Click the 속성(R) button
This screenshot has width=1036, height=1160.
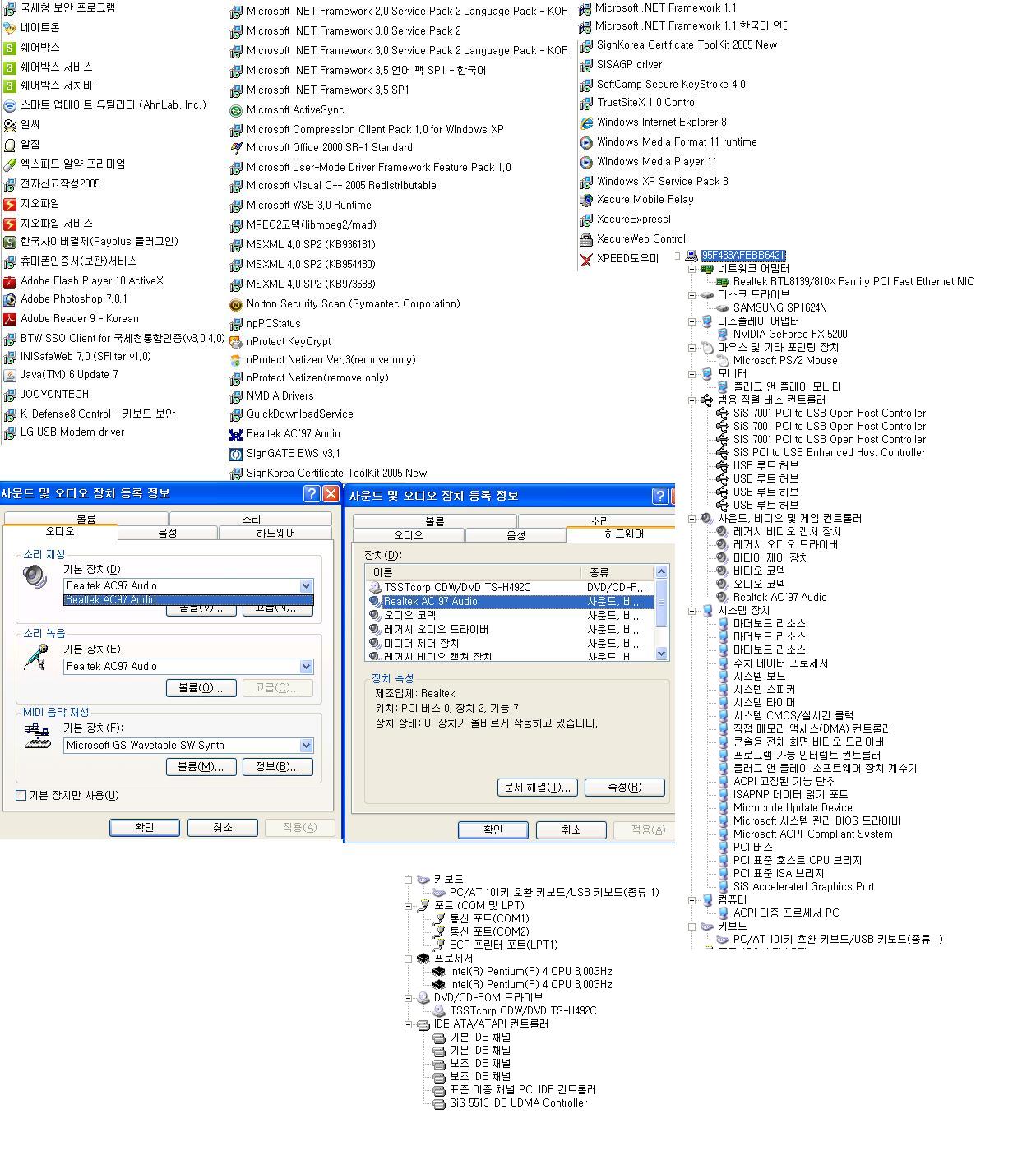point(625,788)
